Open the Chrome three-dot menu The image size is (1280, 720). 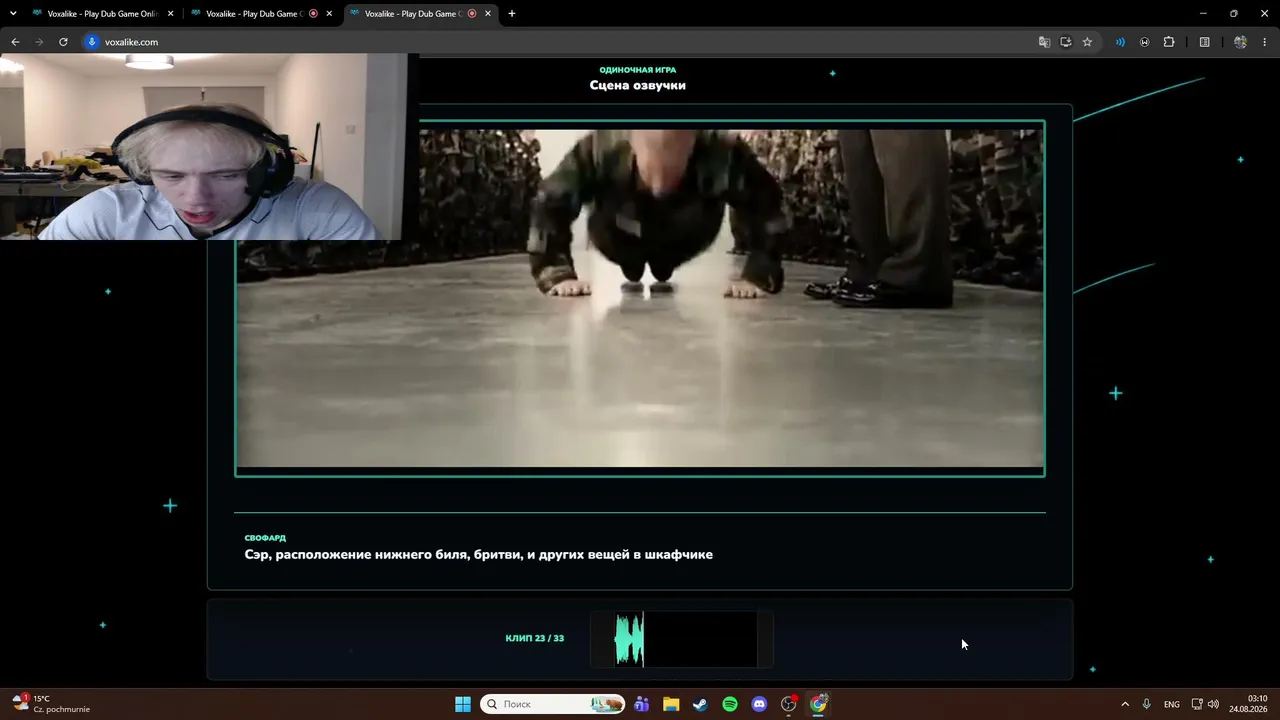1265,42
